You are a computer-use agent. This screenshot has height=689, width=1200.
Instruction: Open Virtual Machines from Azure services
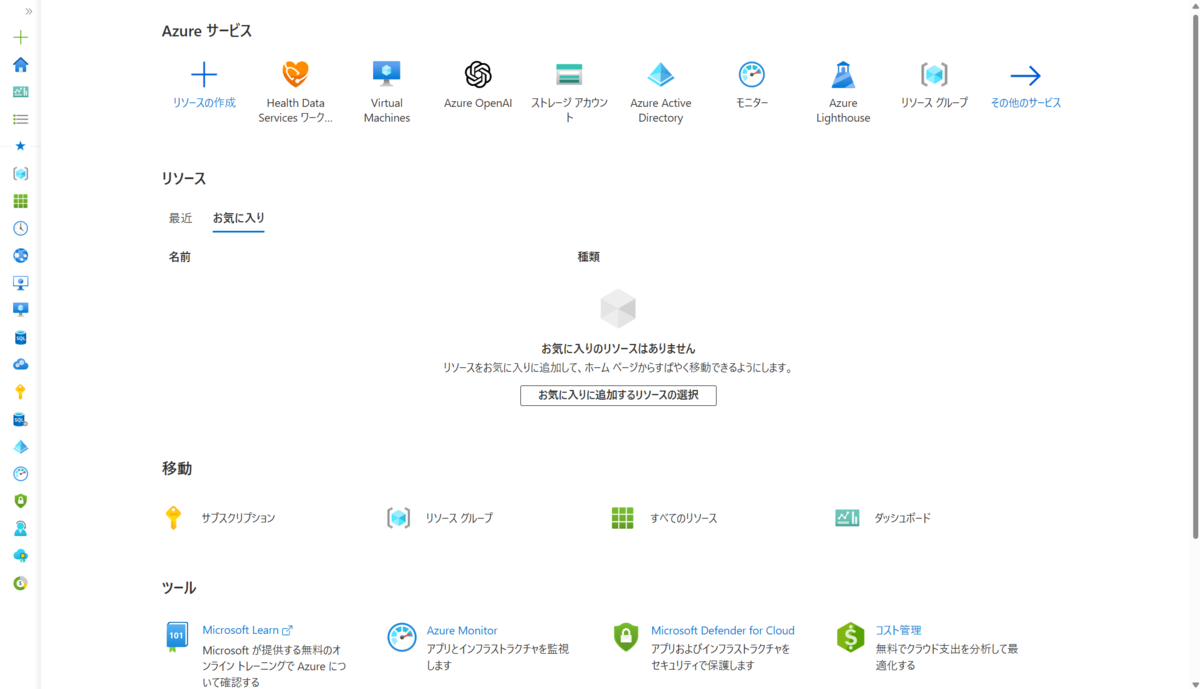[387, 92]
